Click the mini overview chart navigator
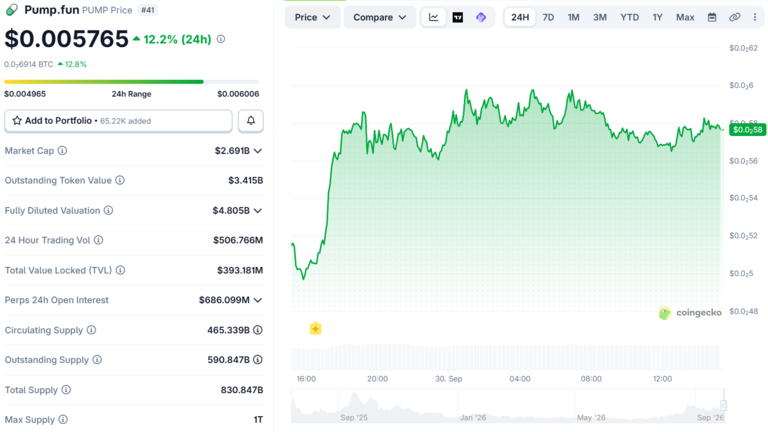 [x=507, y=406]
